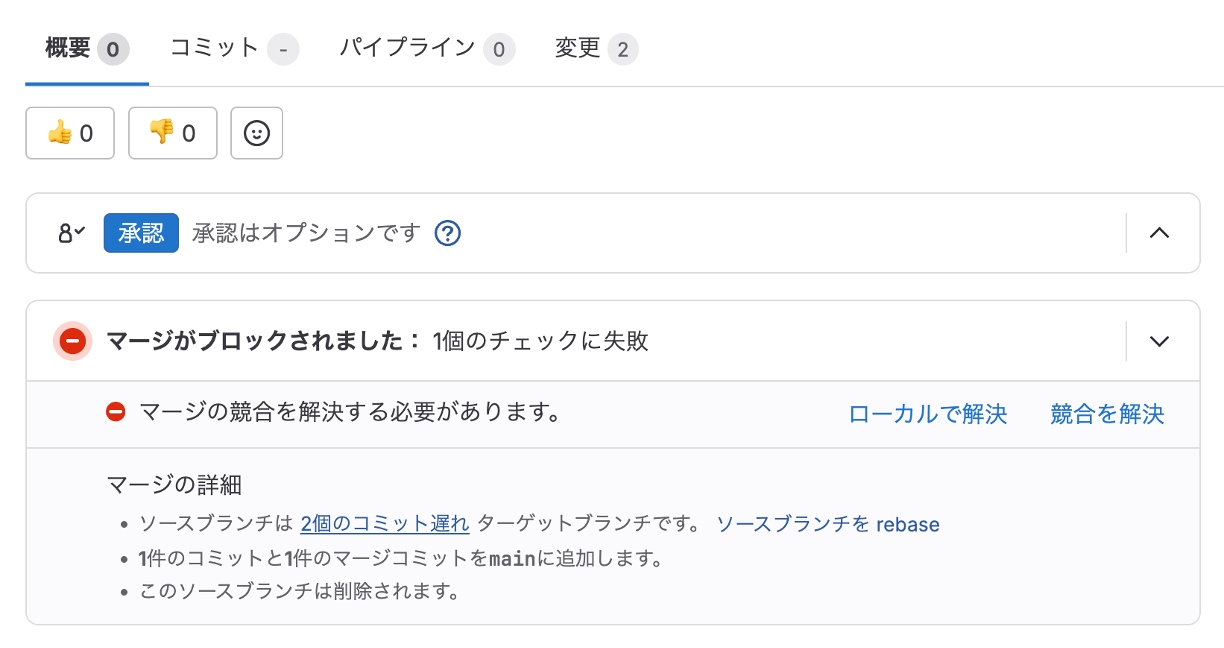The height and width of the screenshot is (648, 1224).
Task: Click the thumbs up reaction button
Action: 70,133
